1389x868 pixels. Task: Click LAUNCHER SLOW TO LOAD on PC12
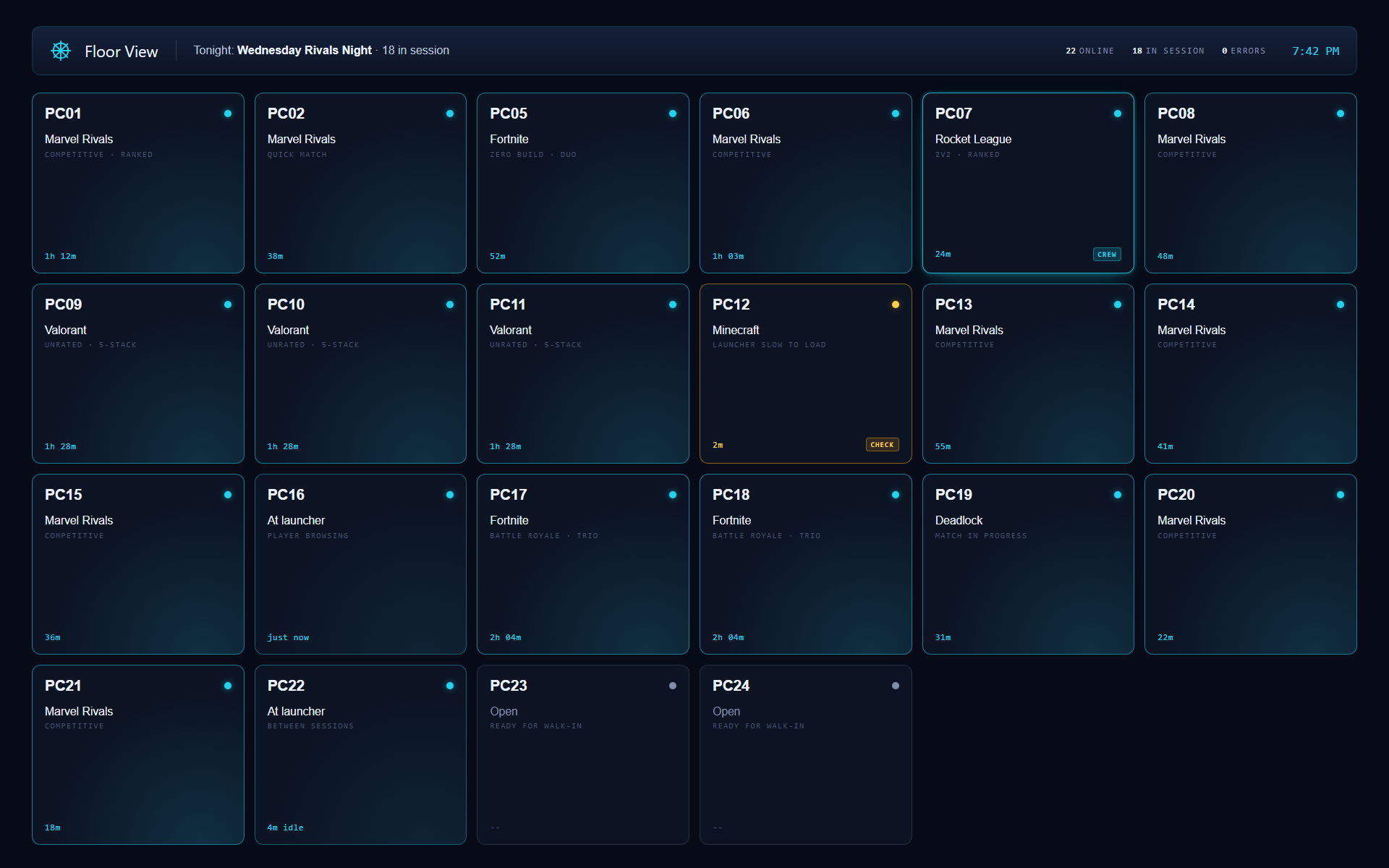769,345
